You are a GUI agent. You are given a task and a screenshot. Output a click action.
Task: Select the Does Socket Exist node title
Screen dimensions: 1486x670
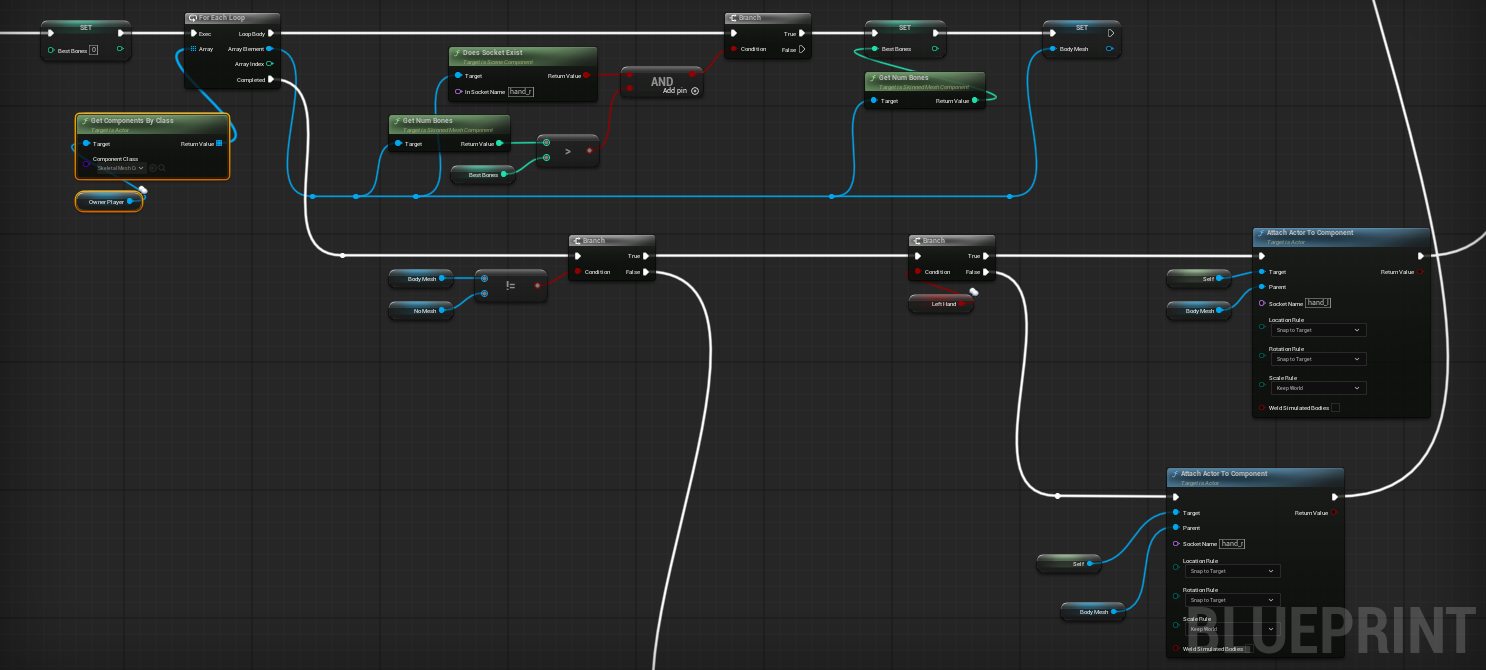click(492, 52)
